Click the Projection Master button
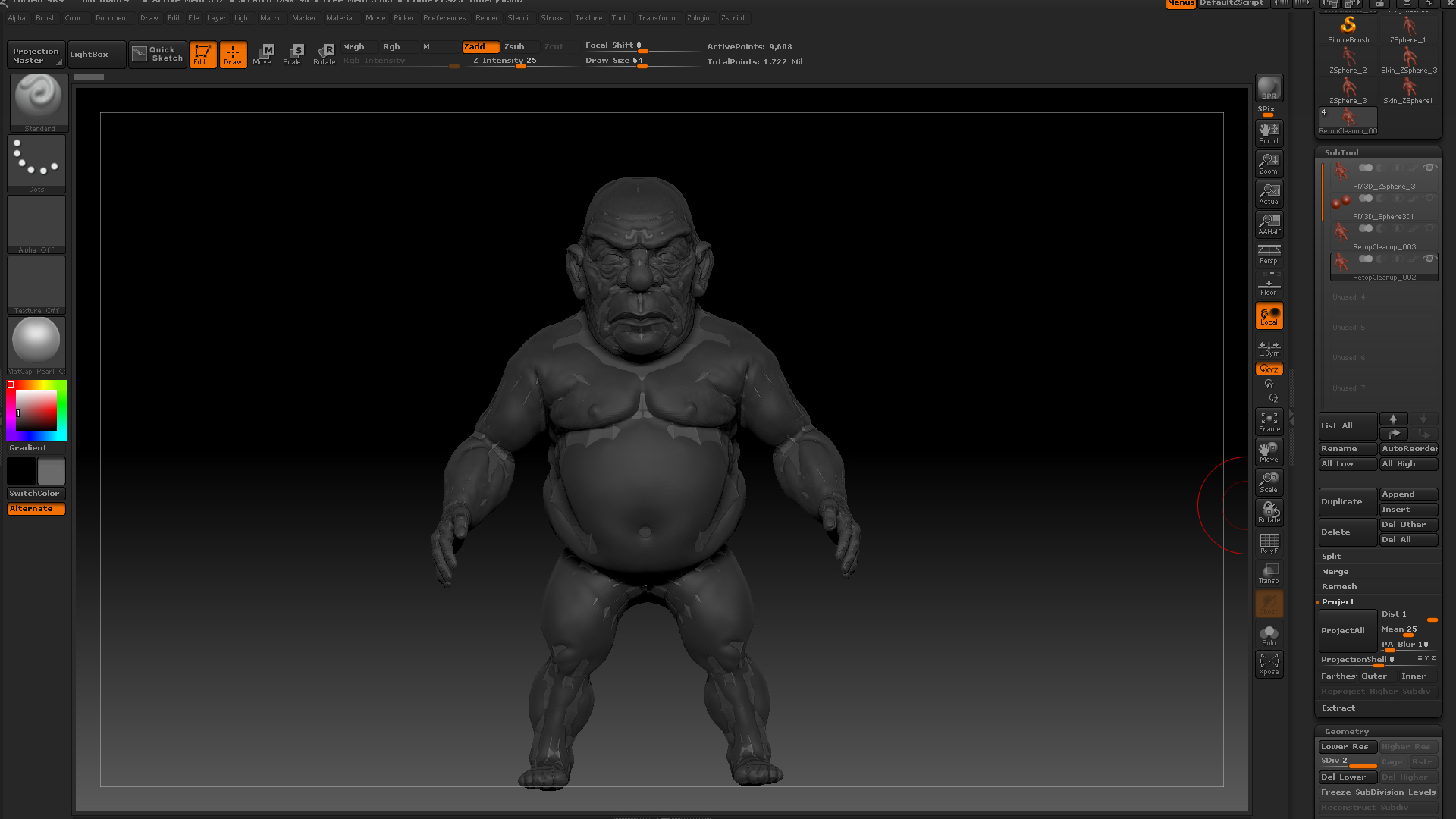Image resolution: width=1456 pixels, height=819 pixels. tap(36, 55)
